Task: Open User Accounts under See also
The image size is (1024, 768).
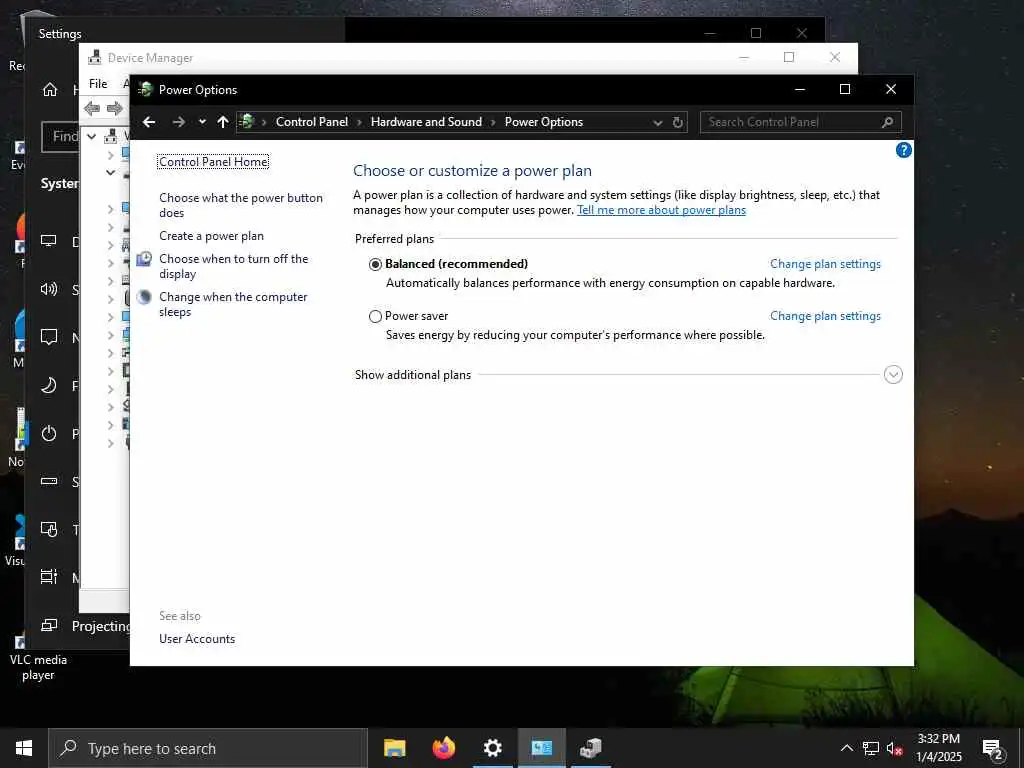Action: click(197, 639)
